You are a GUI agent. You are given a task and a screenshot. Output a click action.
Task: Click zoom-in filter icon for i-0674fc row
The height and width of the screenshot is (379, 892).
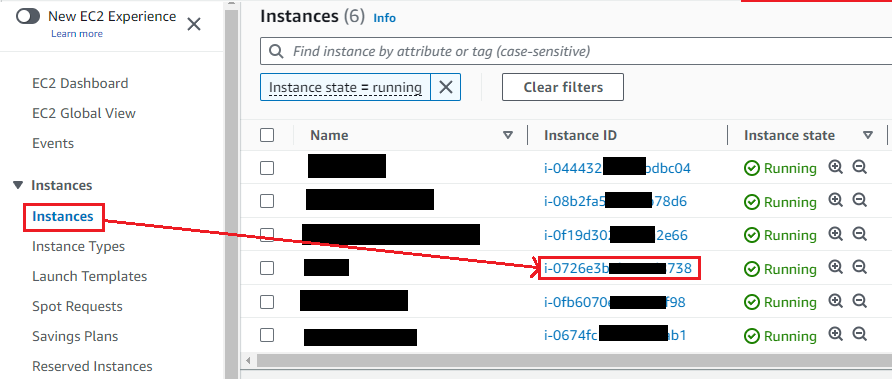(835, 334)
